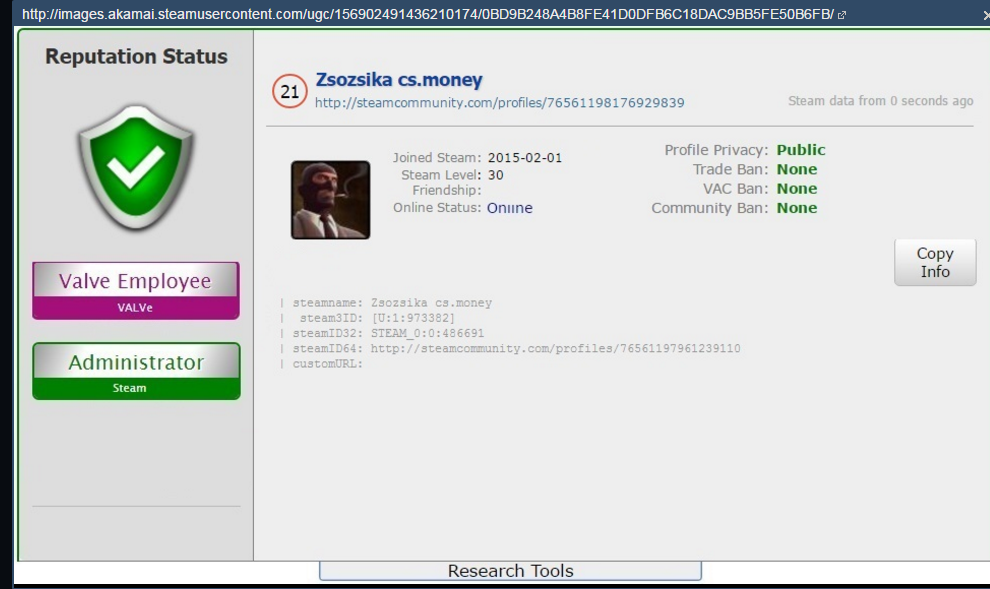Click the Valve Employee badge

click(x=136, y=290)
